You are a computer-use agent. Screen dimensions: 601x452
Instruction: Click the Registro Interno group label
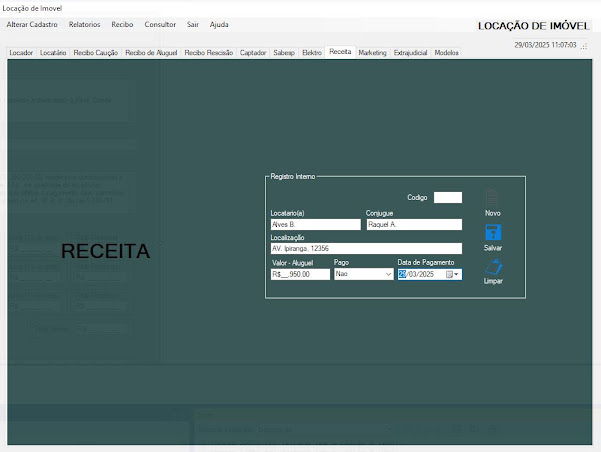click(293, 176)
